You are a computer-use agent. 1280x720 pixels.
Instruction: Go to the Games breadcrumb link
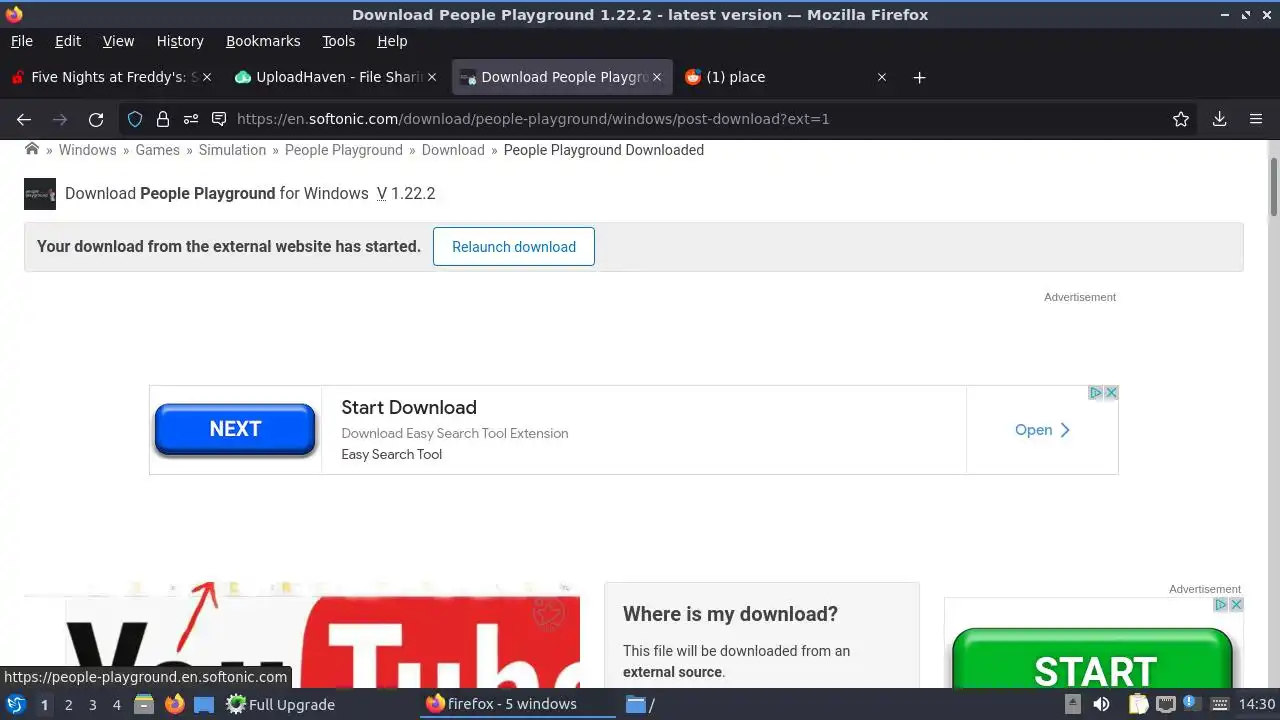158,150
